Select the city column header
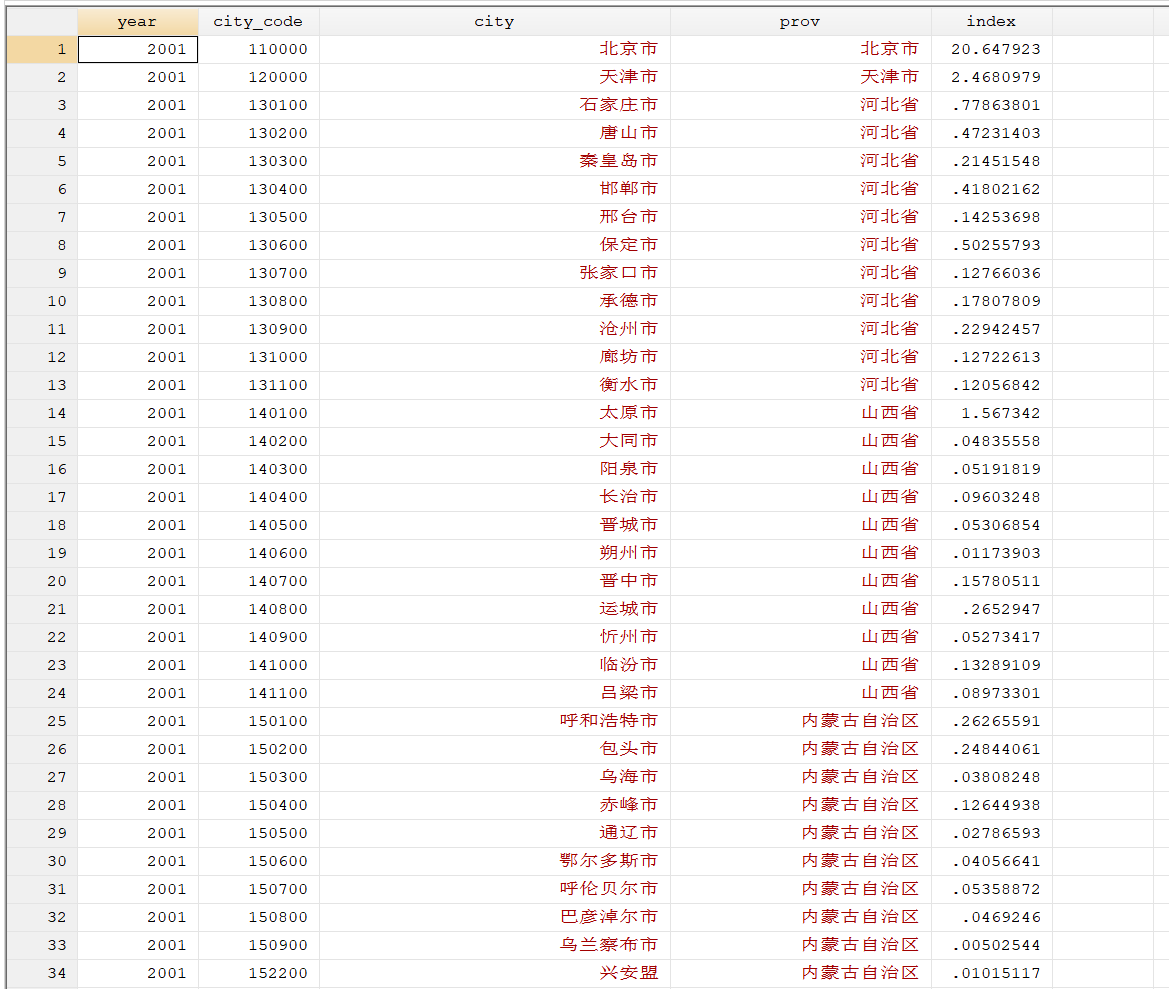The image size is (1169, 989). [494, 22]
